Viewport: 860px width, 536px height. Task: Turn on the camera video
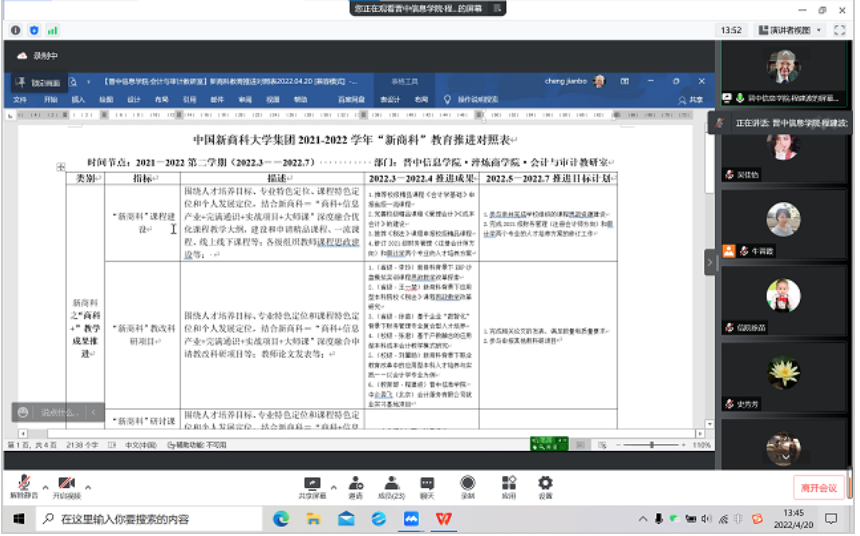66,484
